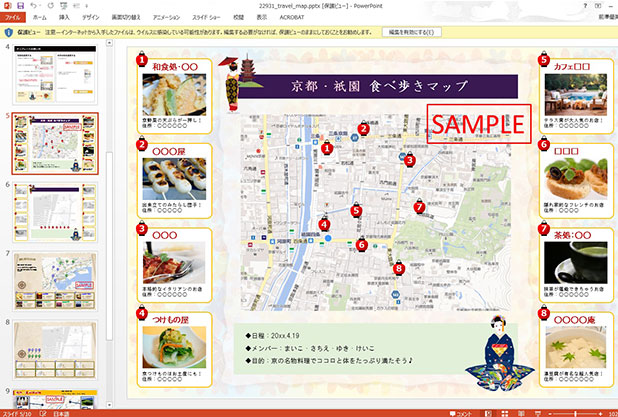The image size is (618, 417).
Task: Select slide 7 thumbnail in slide panel
Action: (x=55, y=281)
